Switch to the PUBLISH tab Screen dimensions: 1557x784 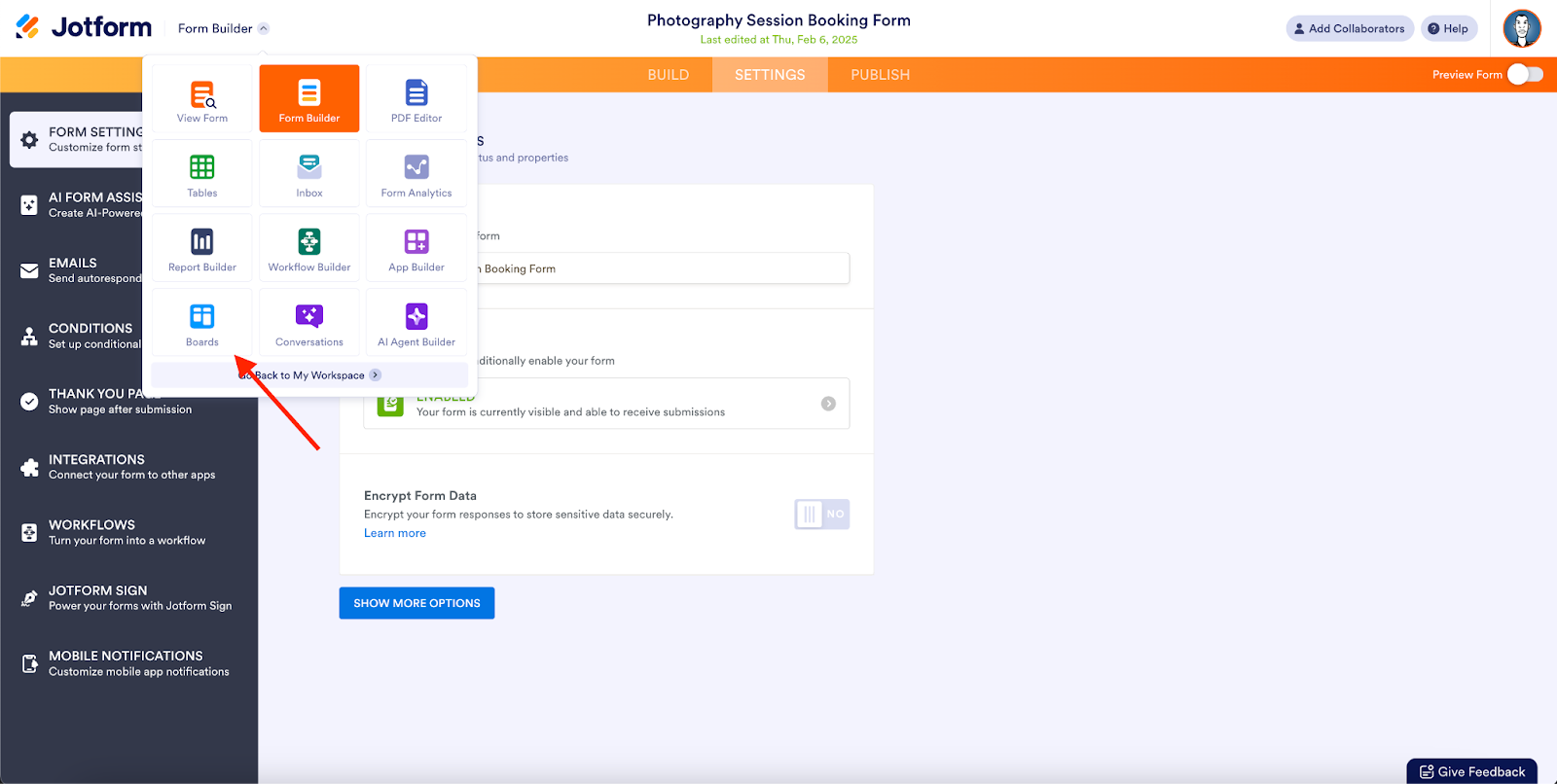[x=880, y=75]
